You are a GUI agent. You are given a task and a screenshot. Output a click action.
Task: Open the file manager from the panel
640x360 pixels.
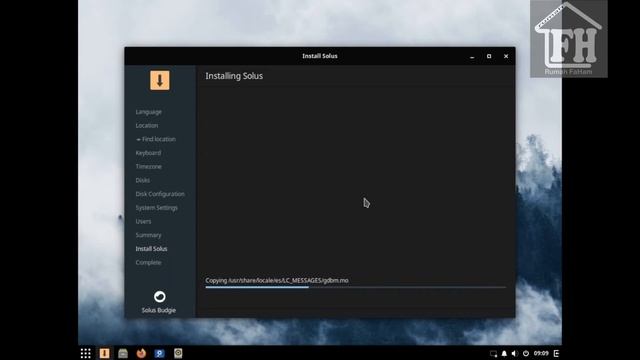pyautogui.click(x=123, y=353)
